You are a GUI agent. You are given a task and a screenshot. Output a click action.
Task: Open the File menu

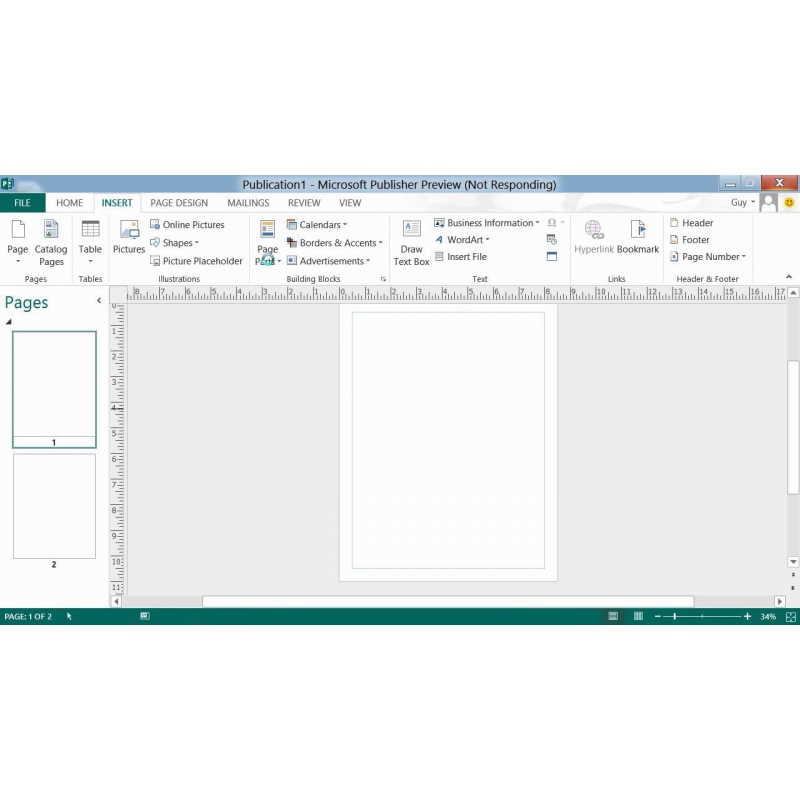(x=22, y=203)
